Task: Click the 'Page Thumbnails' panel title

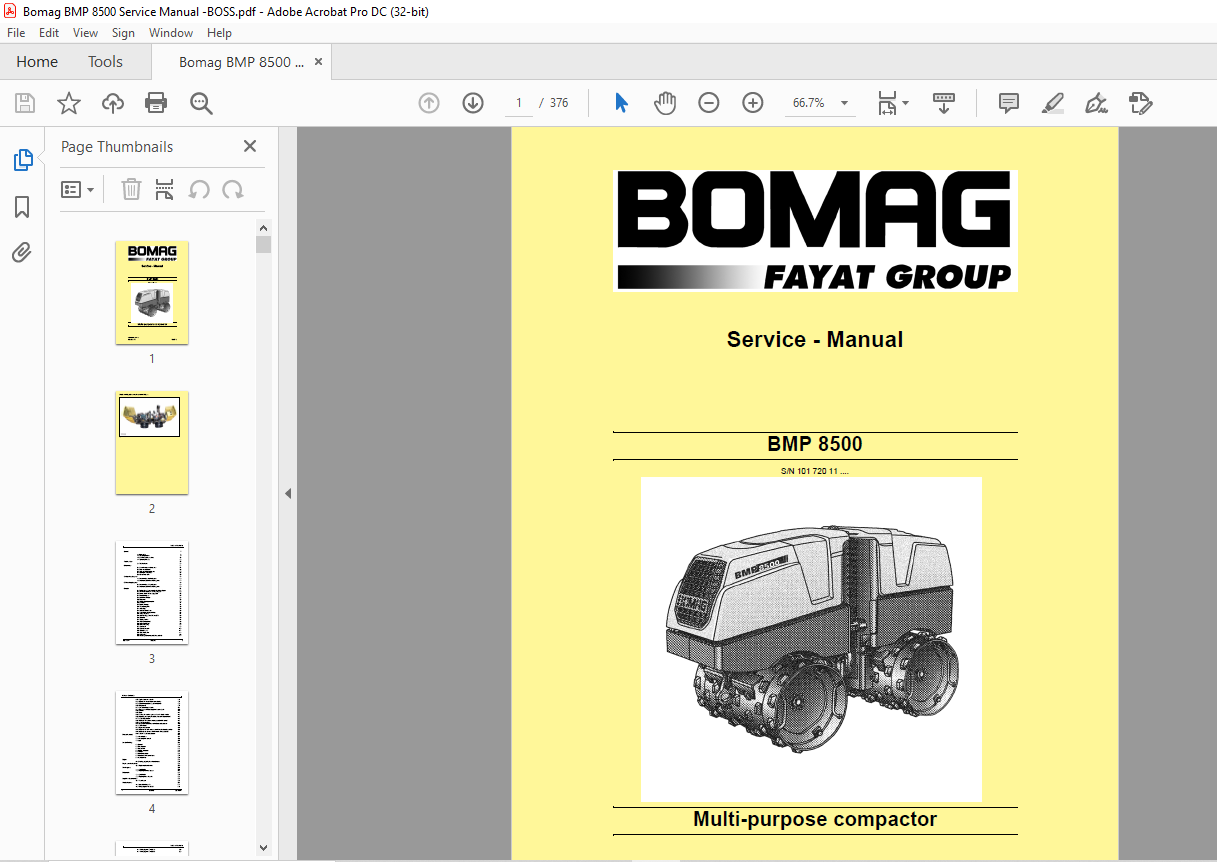Action: pyautogui.click(x=117, y=147)
